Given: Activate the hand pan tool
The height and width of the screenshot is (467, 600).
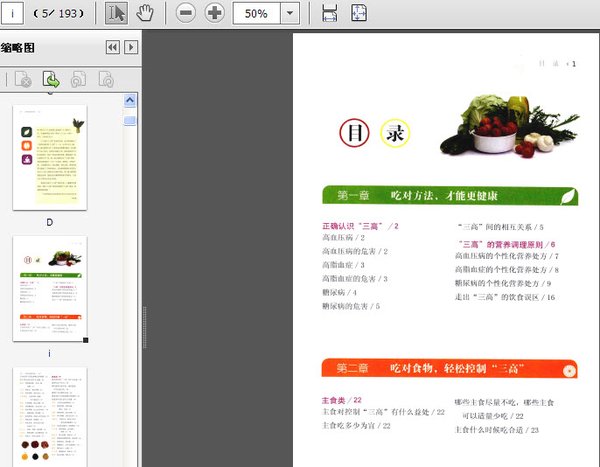Looking at the screenshot, I should (x=145, y=13).
